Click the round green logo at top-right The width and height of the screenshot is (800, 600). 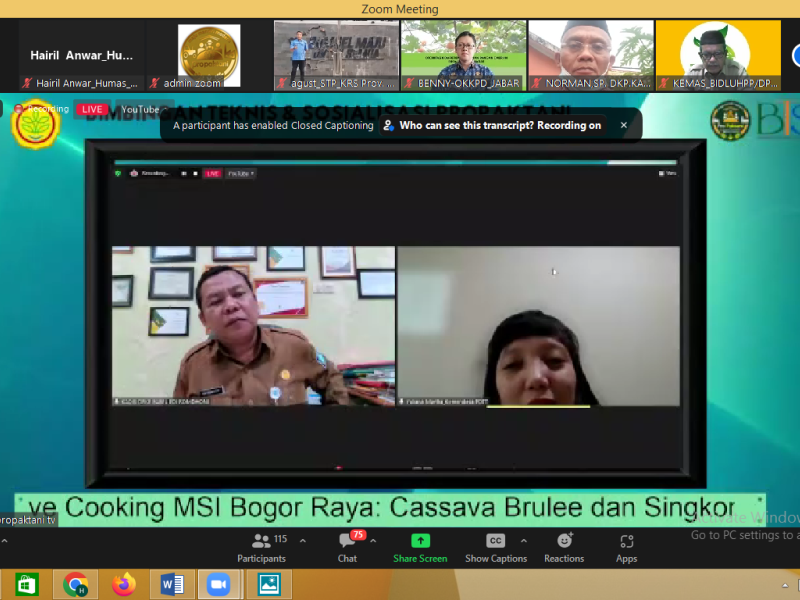coord(730,120)
